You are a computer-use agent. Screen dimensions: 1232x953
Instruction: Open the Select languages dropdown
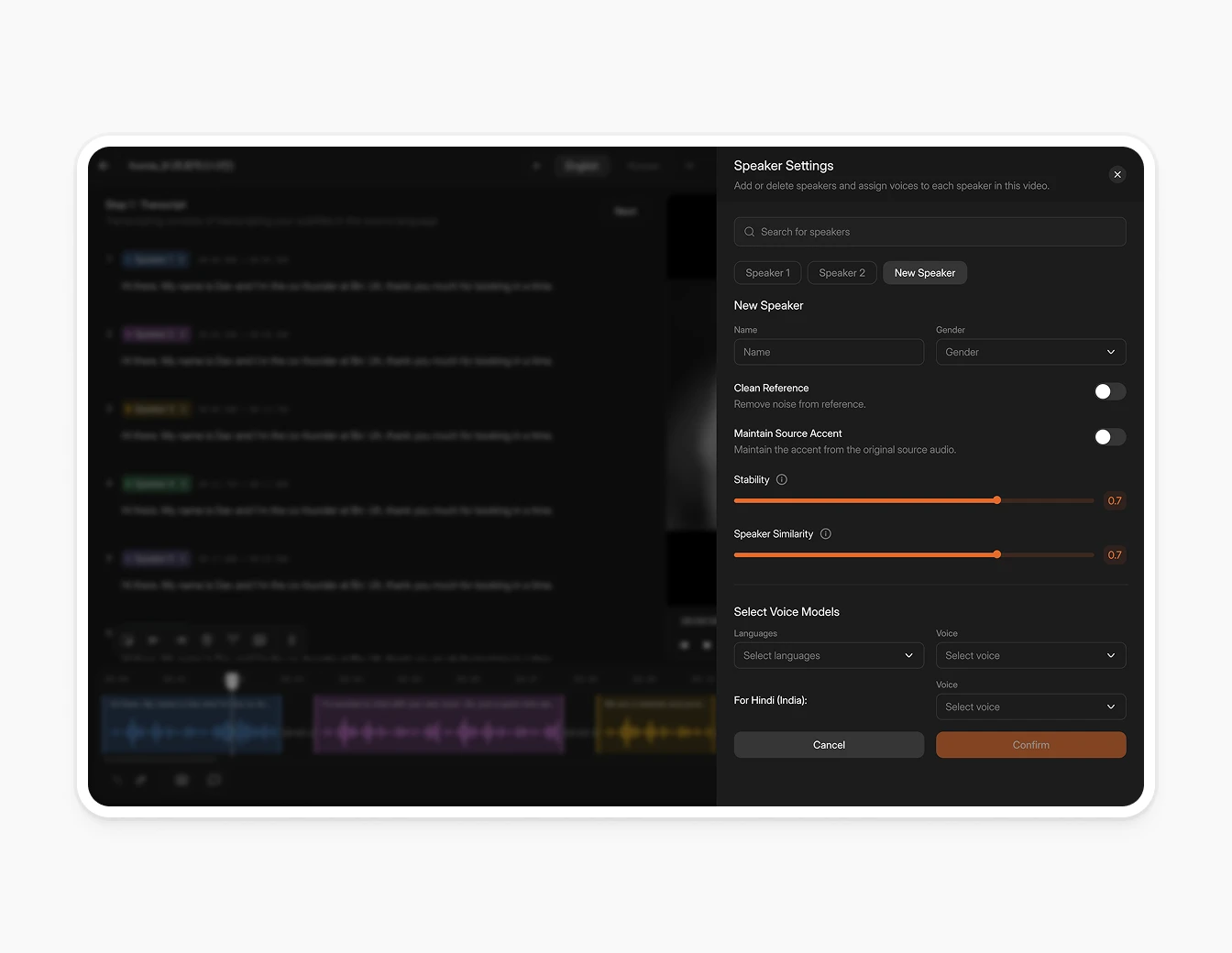(x=828, y=655)
